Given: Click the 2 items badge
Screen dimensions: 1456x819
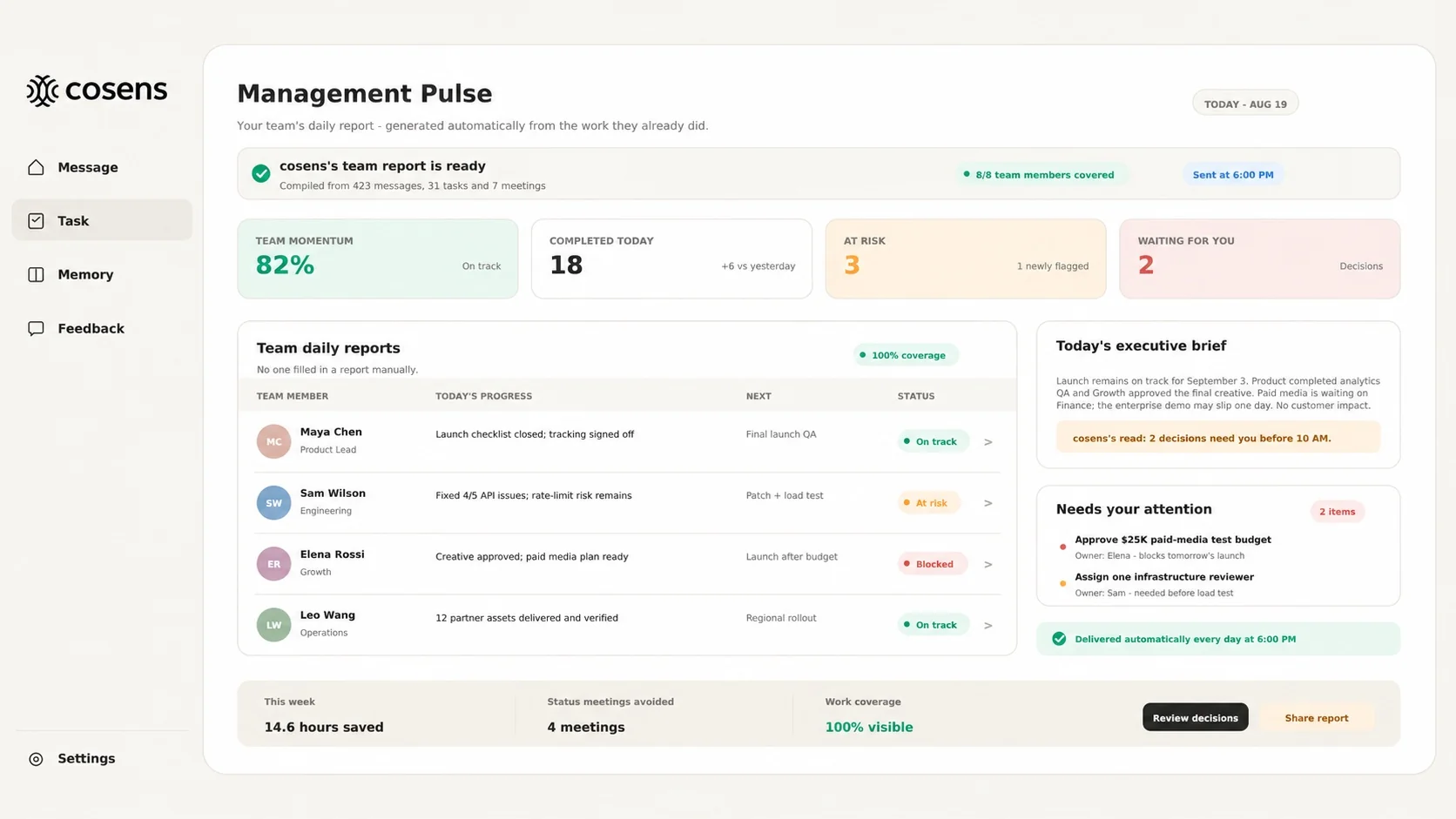Looking at the screenshot, I should coord(1337,512).
